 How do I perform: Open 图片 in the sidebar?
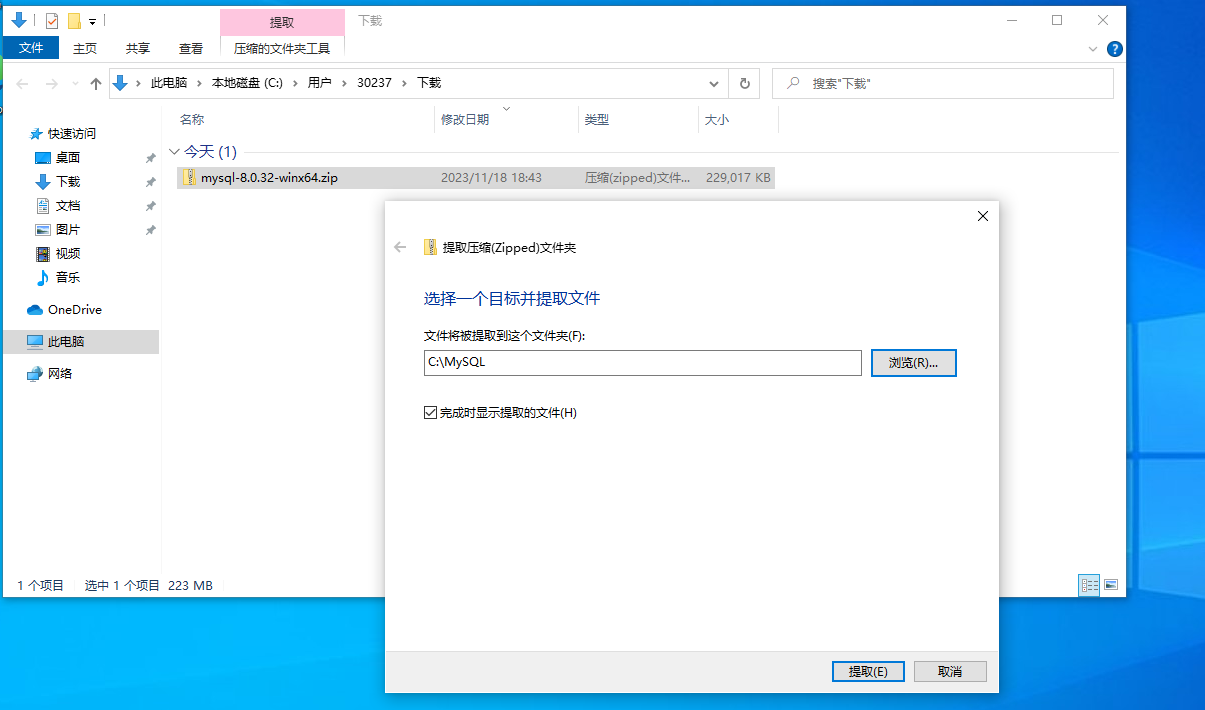tap(67, 229)
